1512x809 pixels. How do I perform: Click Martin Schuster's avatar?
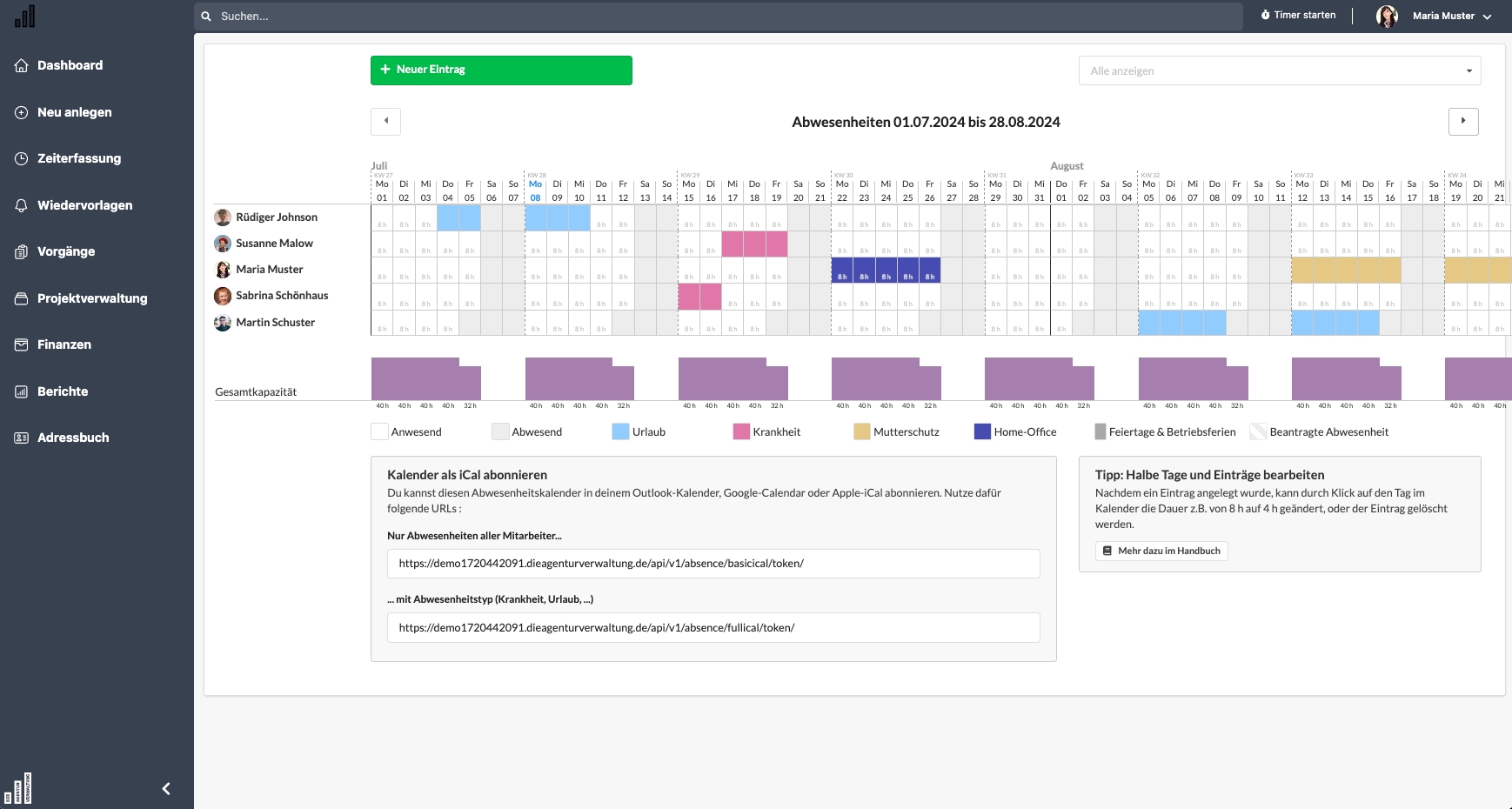[x=223, y=323]
